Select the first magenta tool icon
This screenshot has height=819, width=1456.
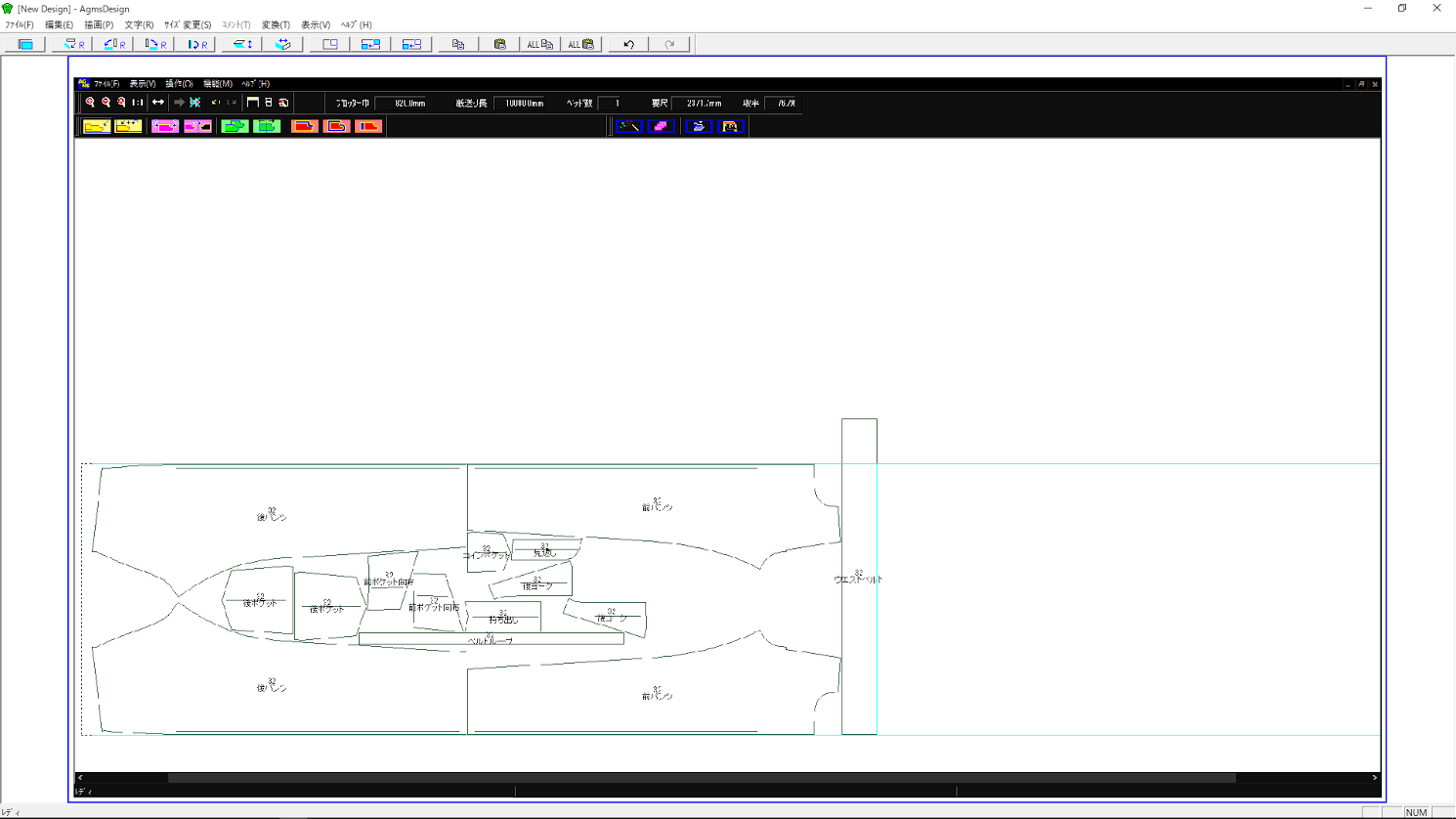pyautogui.click(x=165, y=126)
